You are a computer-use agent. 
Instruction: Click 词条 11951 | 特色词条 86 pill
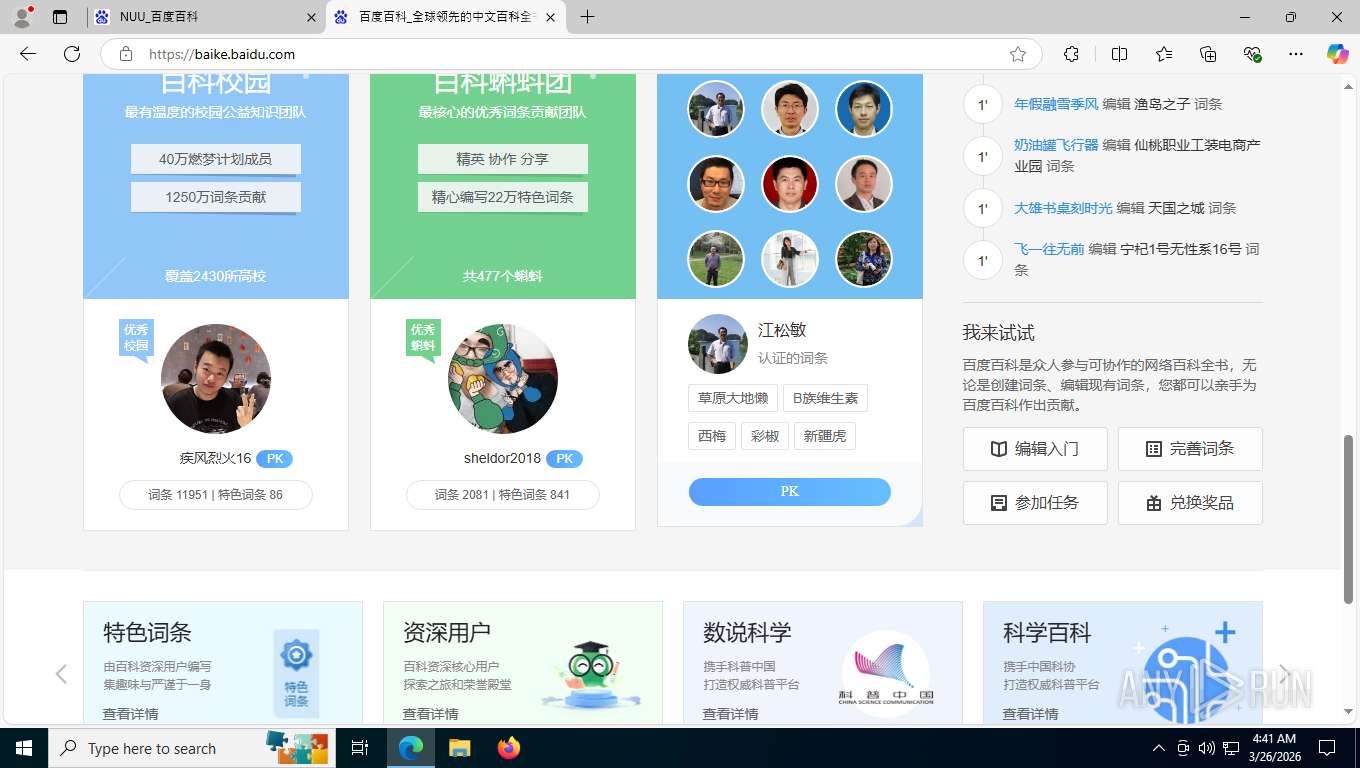pos(215,495)
